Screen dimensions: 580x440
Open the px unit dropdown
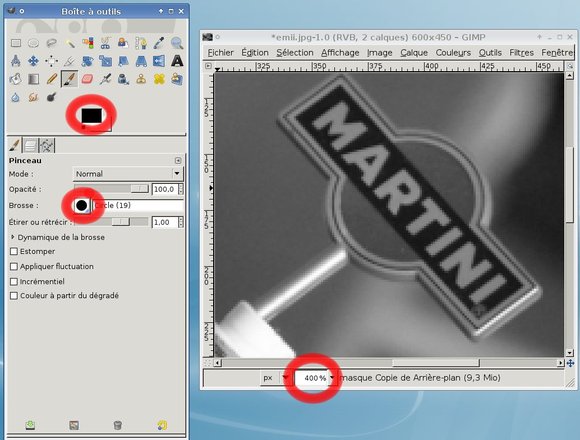(x=275, y=378)
